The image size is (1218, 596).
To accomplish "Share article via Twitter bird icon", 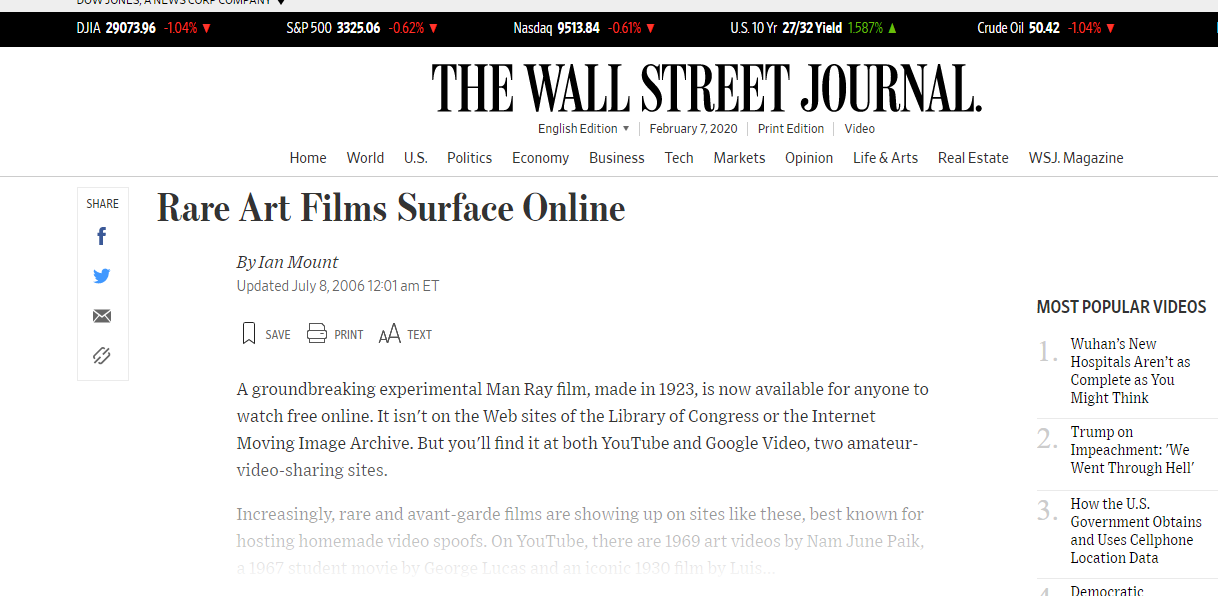I will tap(101, 276).
